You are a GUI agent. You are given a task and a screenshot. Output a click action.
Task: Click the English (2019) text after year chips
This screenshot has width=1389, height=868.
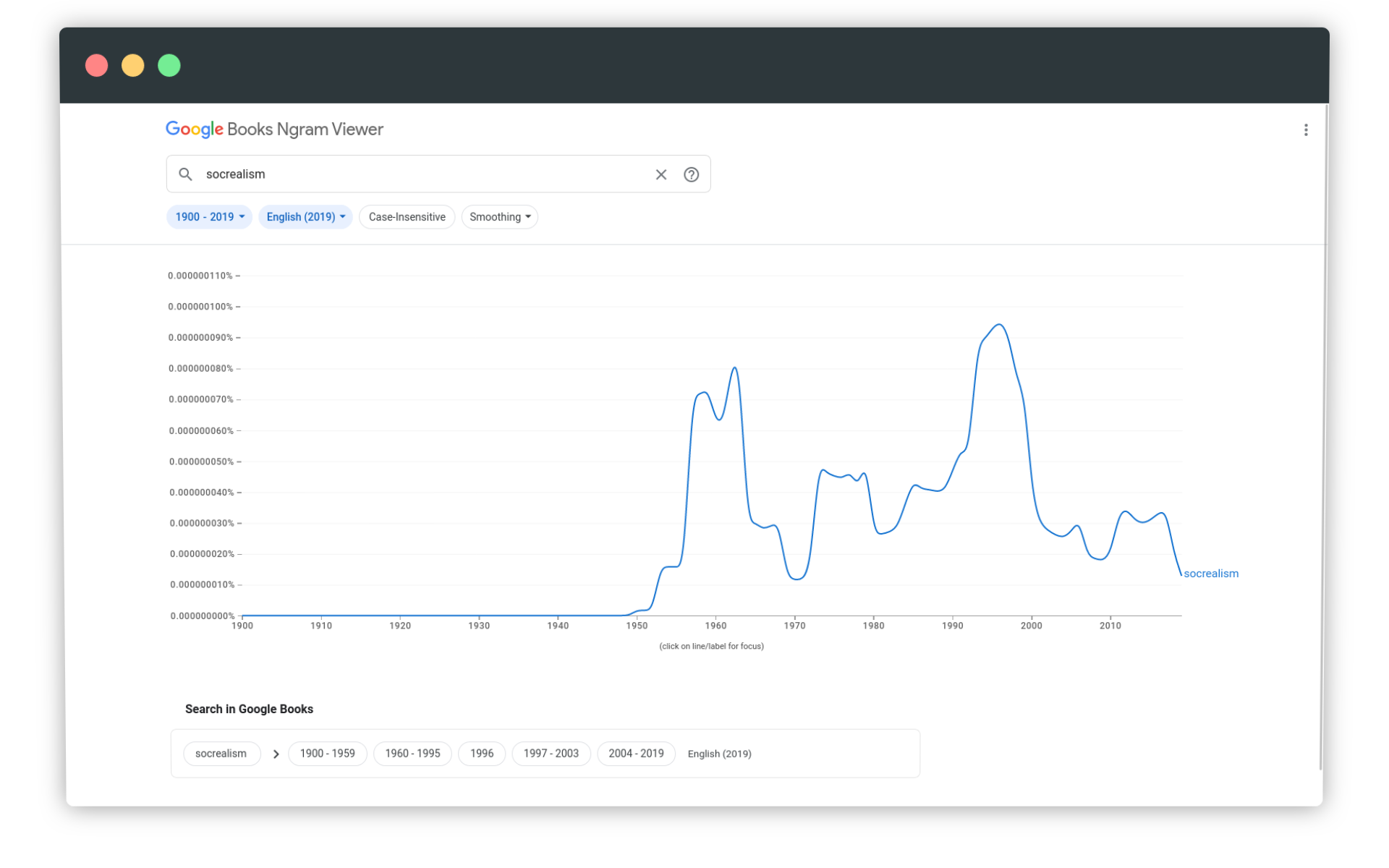pos(719,754)
